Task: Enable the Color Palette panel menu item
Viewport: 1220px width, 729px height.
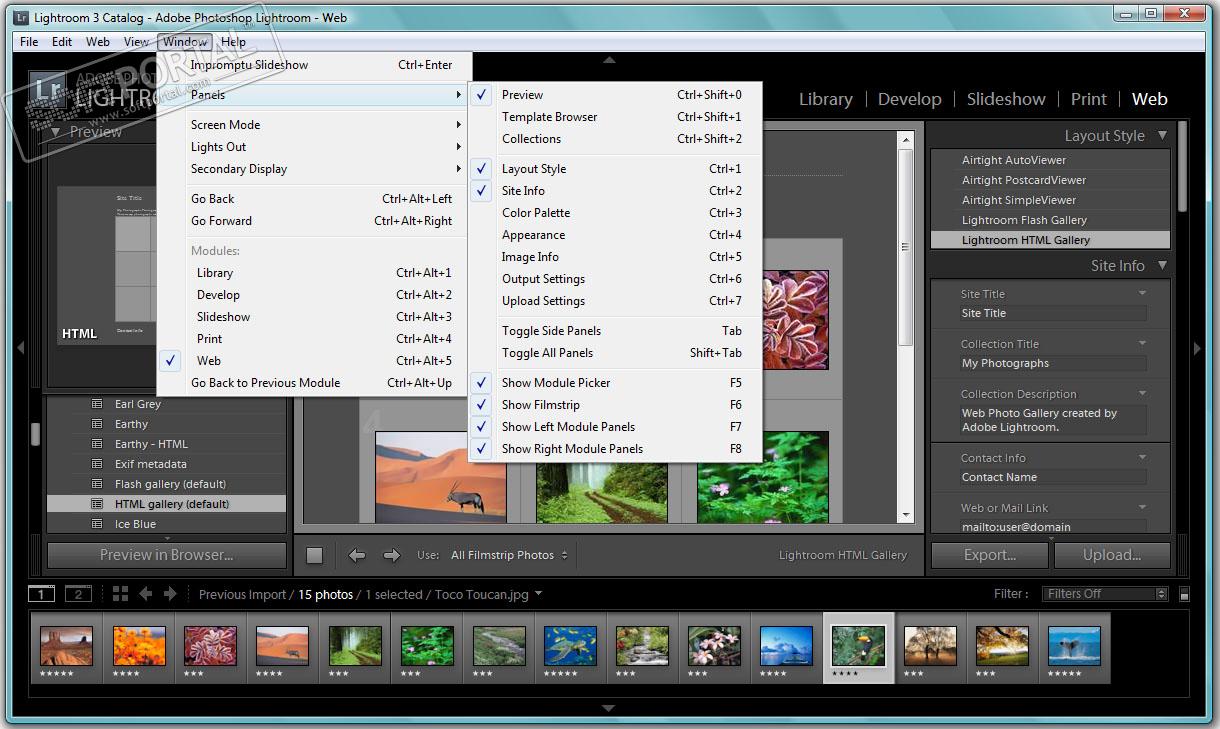Action: pos(535,213)
